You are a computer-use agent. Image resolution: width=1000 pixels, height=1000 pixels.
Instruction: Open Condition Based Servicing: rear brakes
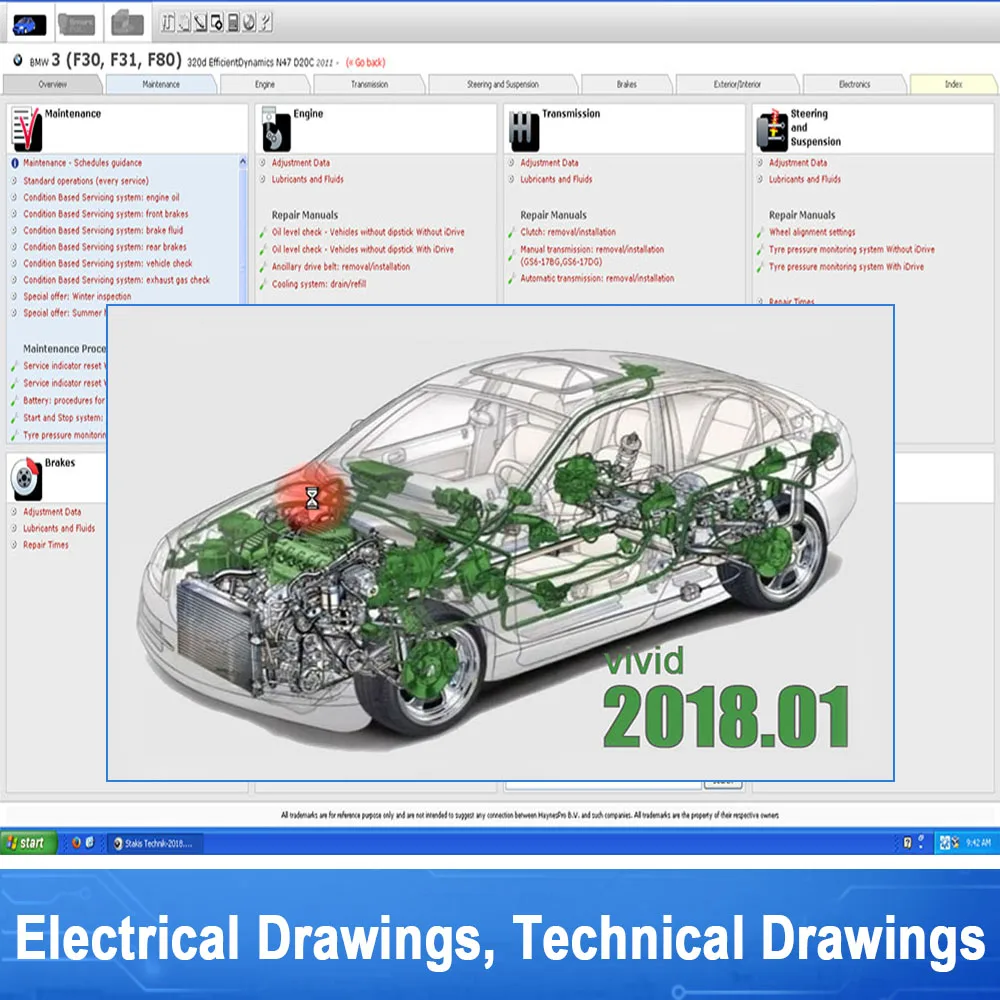[x=105, y=247]
